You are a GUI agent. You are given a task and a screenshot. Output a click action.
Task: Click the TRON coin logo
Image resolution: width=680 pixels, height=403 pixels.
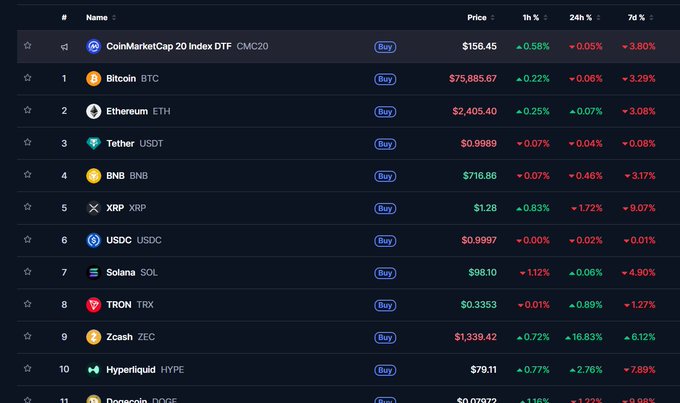tap(93, 305)
